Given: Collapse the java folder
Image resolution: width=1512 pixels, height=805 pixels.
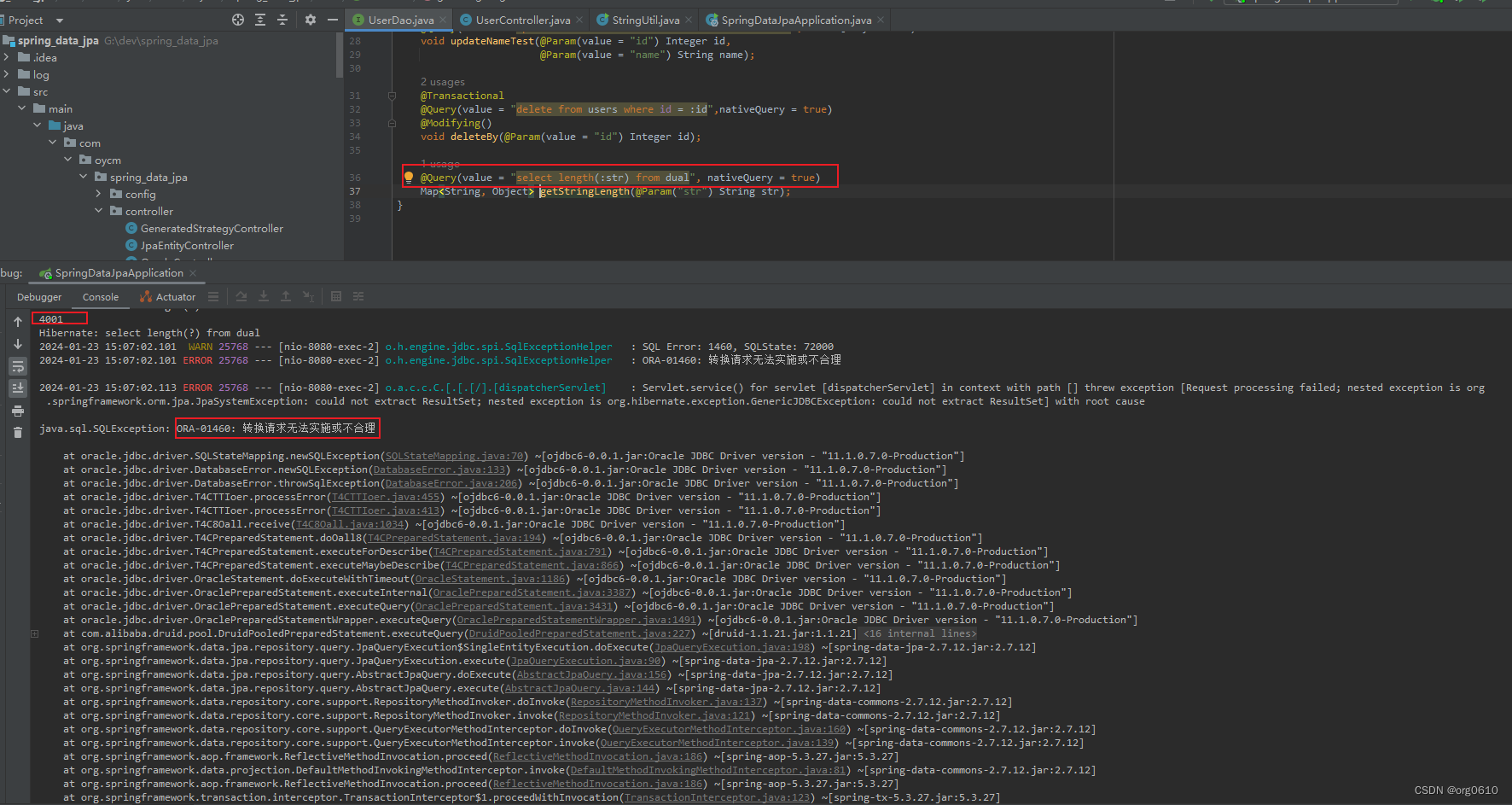Looking at the screenshot, I should tap(38, 125).
